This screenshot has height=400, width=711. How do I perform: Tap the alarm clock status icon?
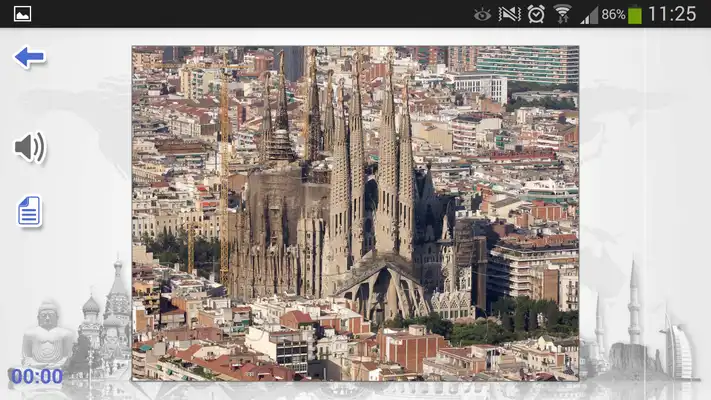point(536,14)
